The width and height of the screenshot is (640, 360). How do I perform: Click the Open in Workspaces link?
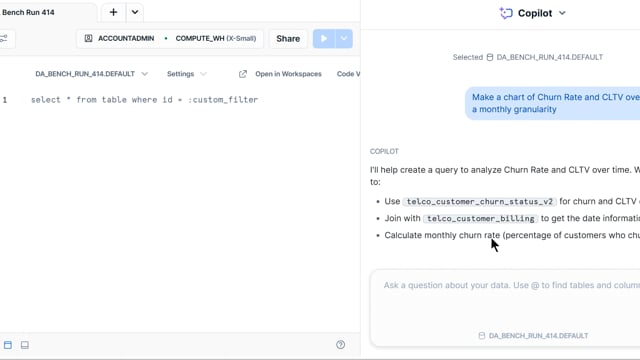point(288,74)
